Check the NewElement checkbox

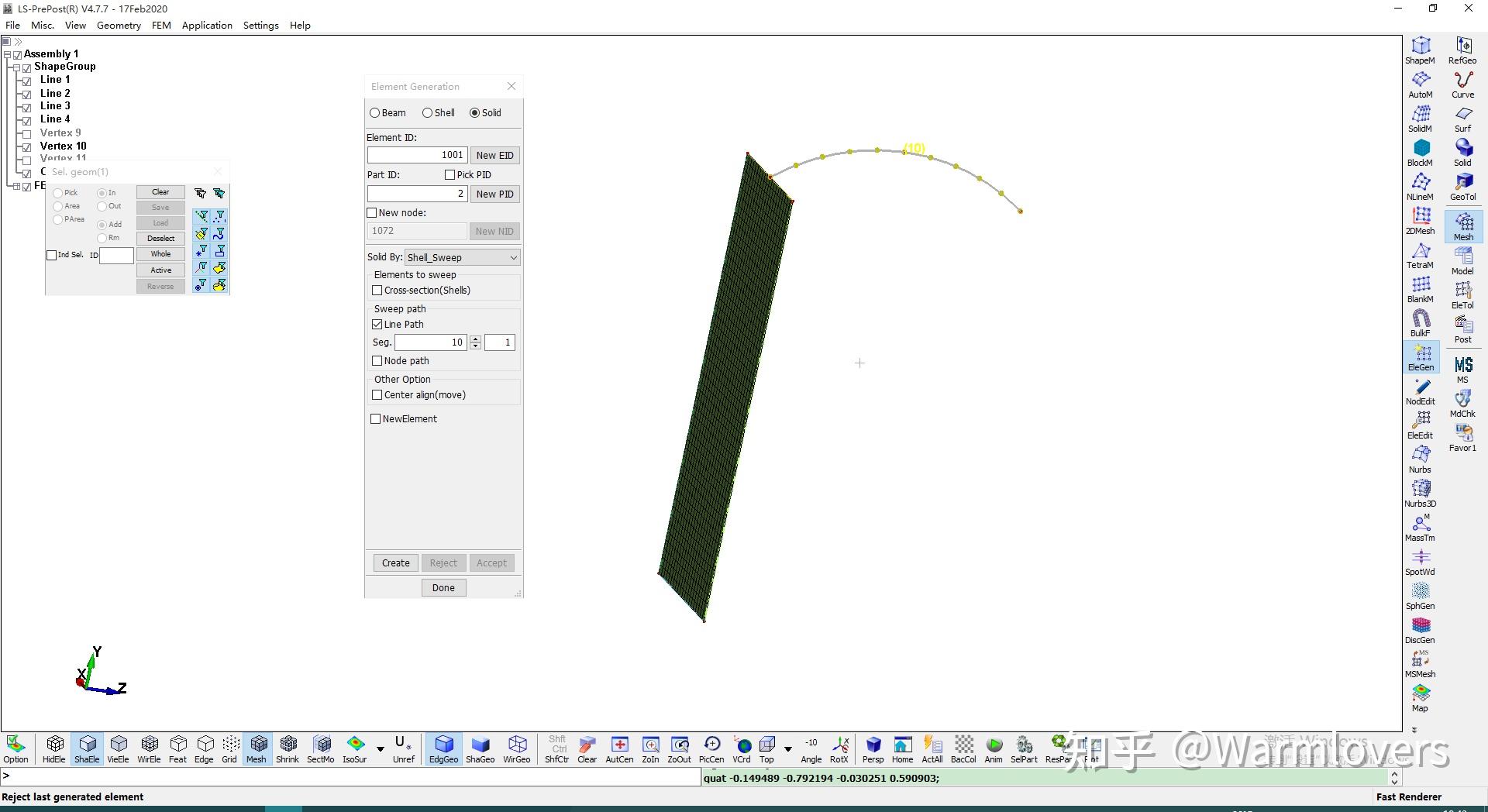pos(376,419)
